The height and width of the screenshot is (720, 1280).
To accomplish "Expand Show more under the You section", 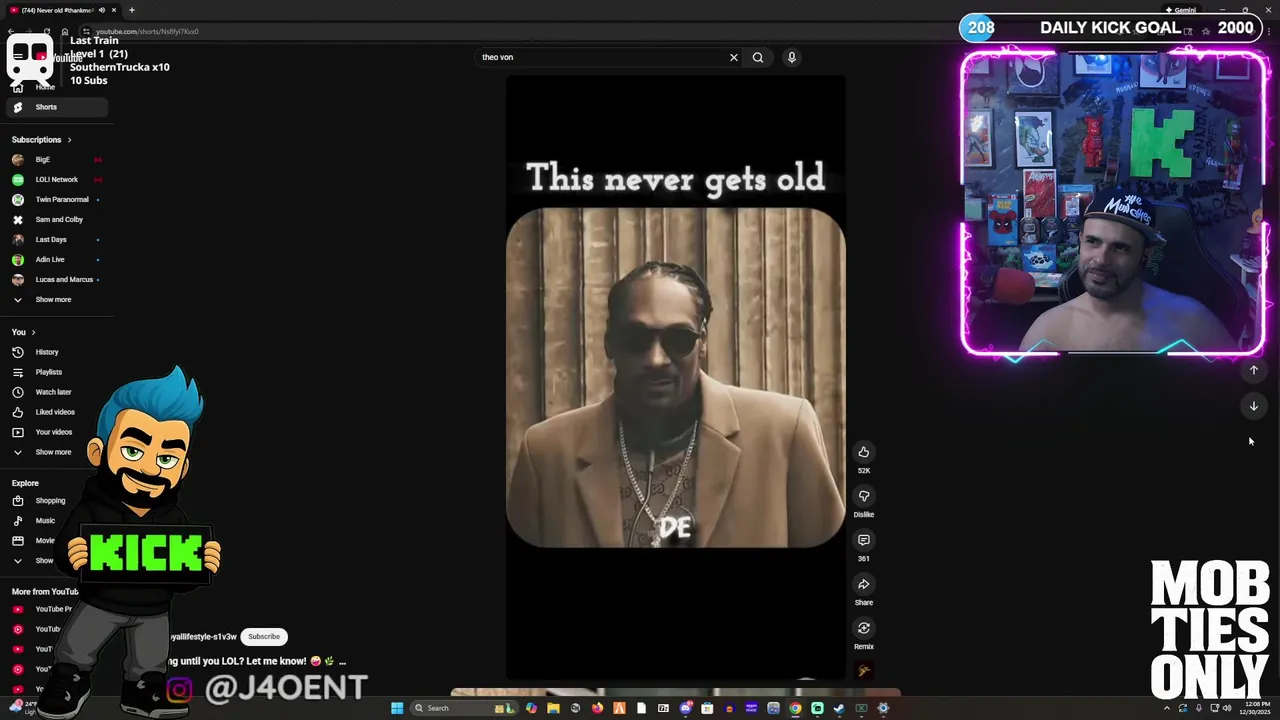I will (x=53, y=452).
